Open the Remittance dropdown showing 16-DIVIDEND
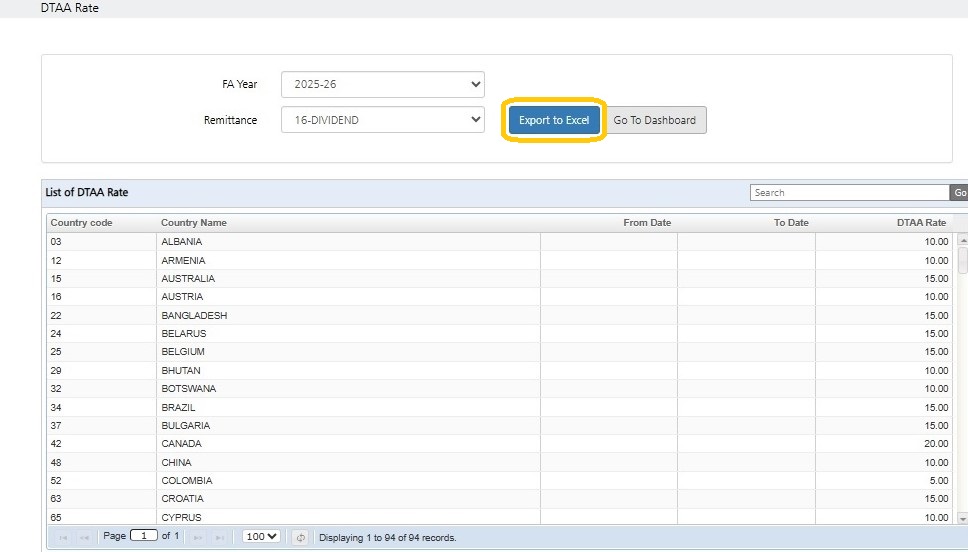The width and height of the screenshot is (968, 552). [x=382, y=120]
